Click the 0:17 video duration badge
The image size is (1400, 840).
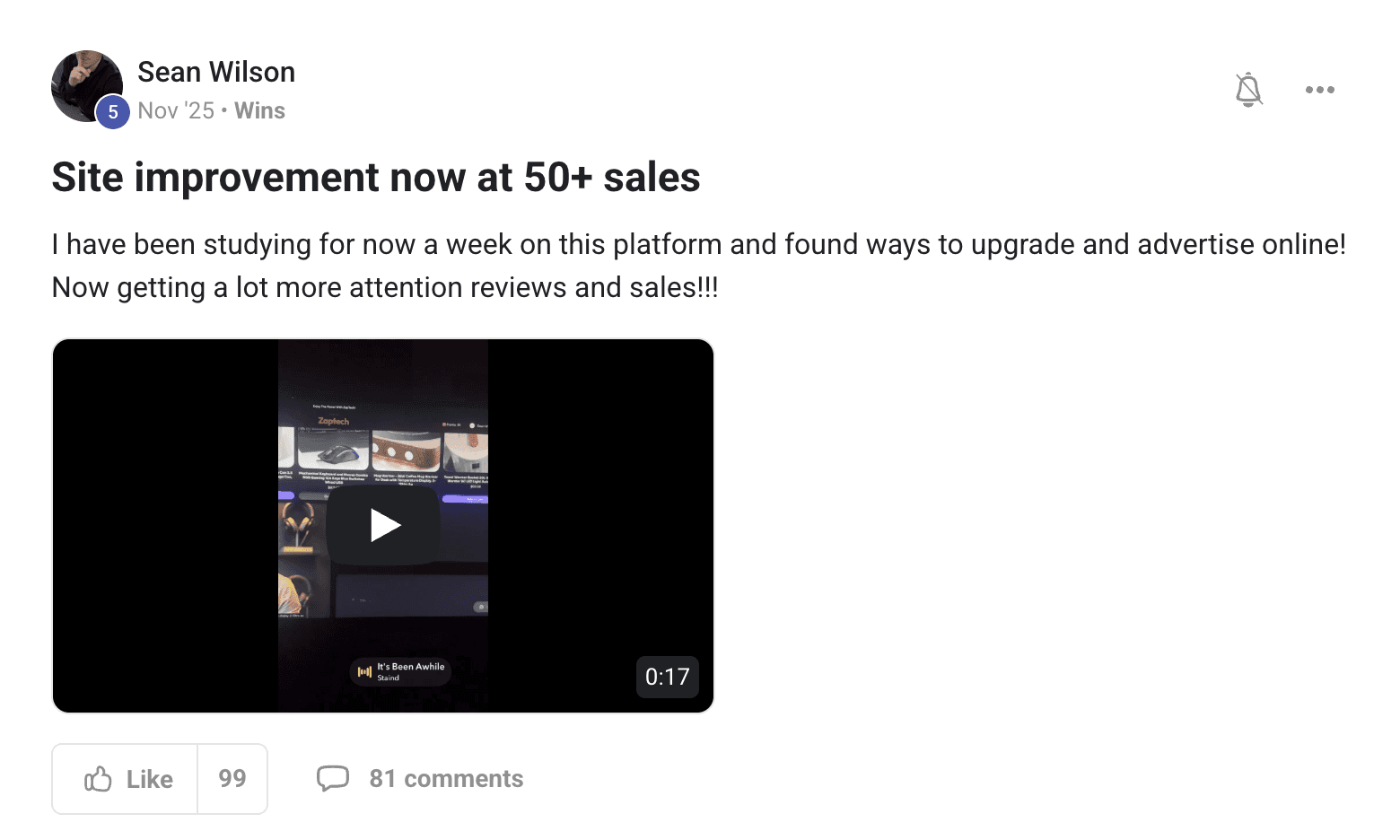coord(667,677)
